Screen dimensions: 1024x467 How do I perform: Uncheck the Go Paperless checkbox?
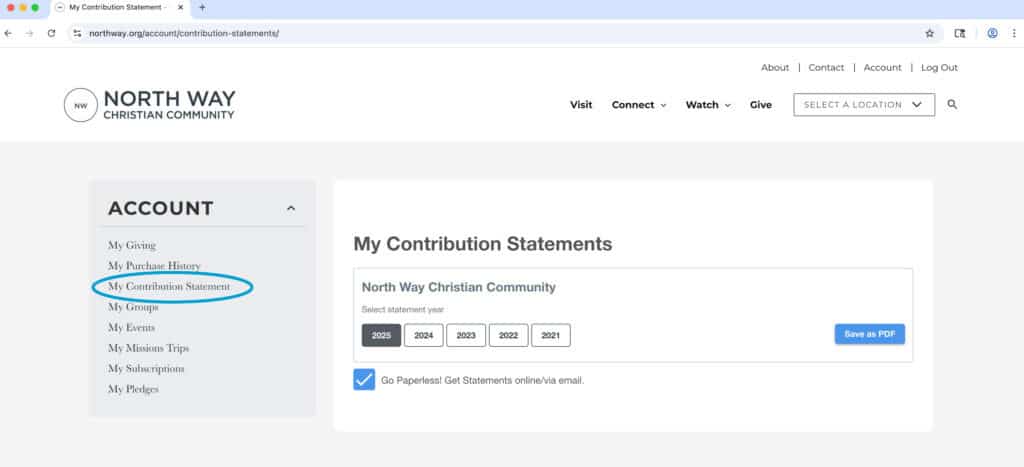click(364, 380)
